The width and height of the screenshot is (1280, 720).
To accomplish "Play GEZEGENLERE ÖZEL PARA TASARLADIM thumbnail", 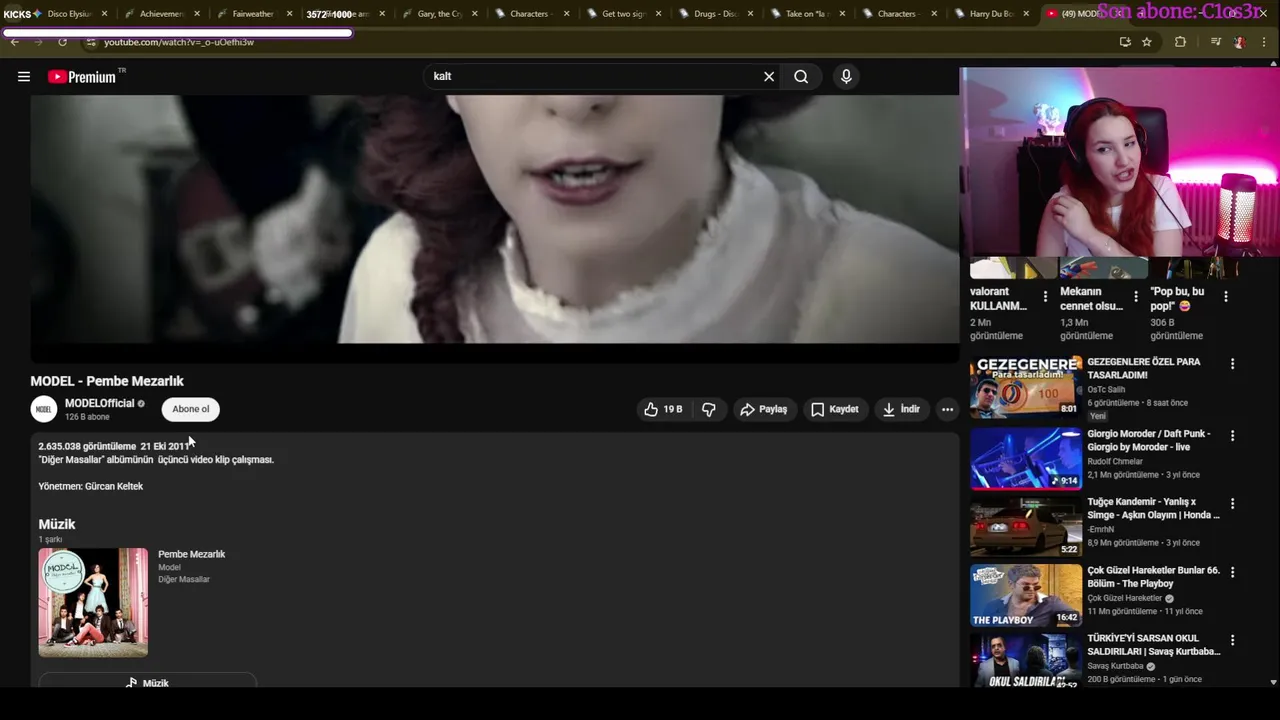I will point(1026,386).
